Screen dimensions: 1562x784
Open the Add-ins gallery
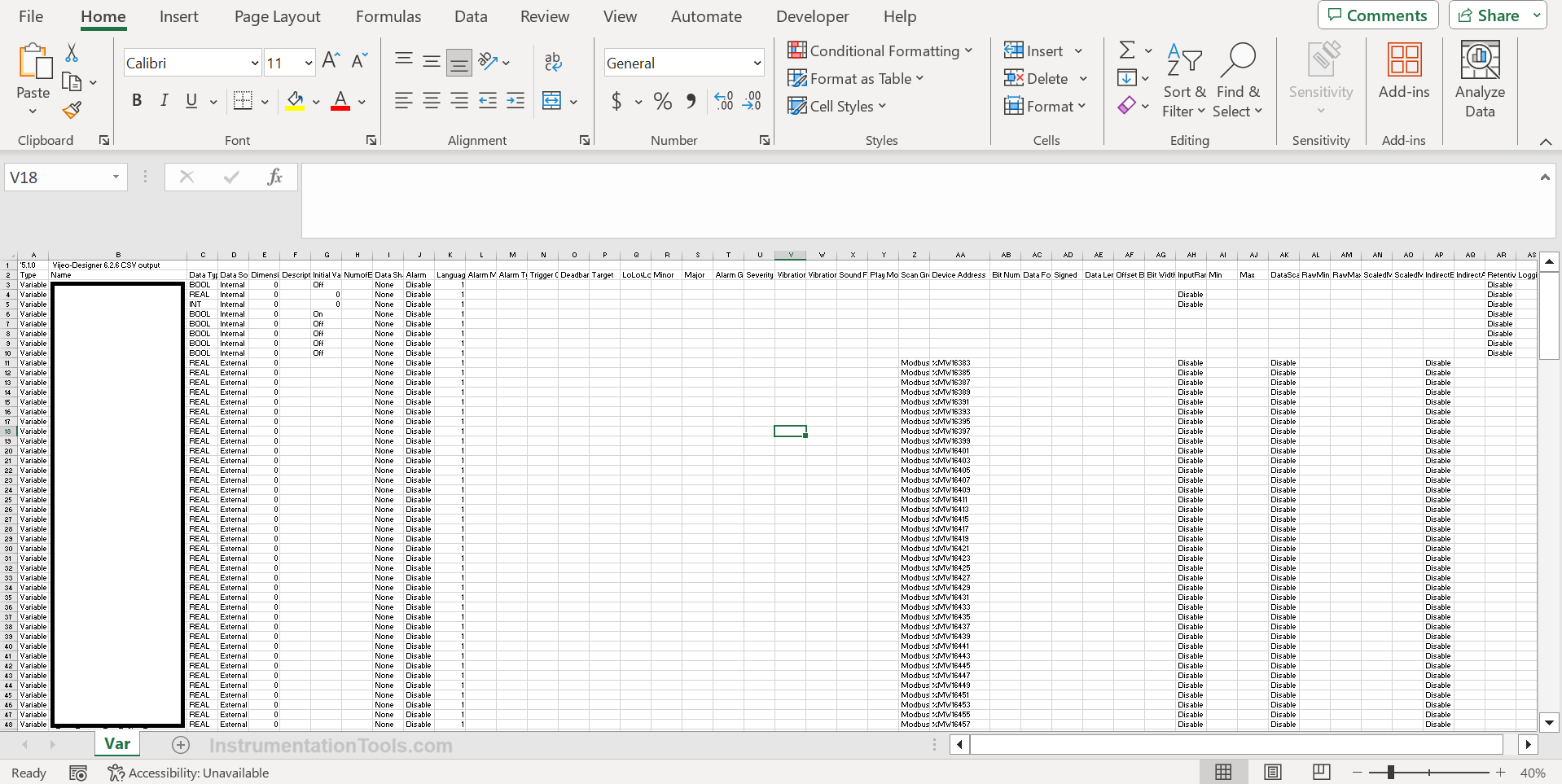[1404, 72]
